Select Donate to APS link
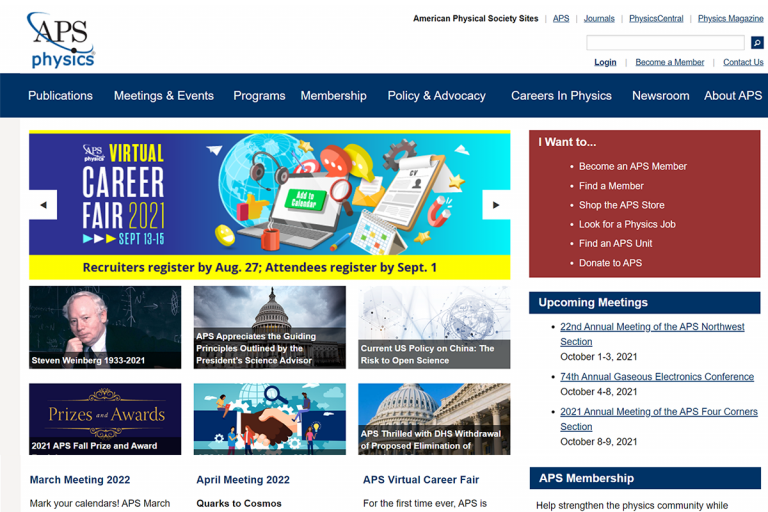The width and height of the screenshot is (768, 512). [610, 263]
